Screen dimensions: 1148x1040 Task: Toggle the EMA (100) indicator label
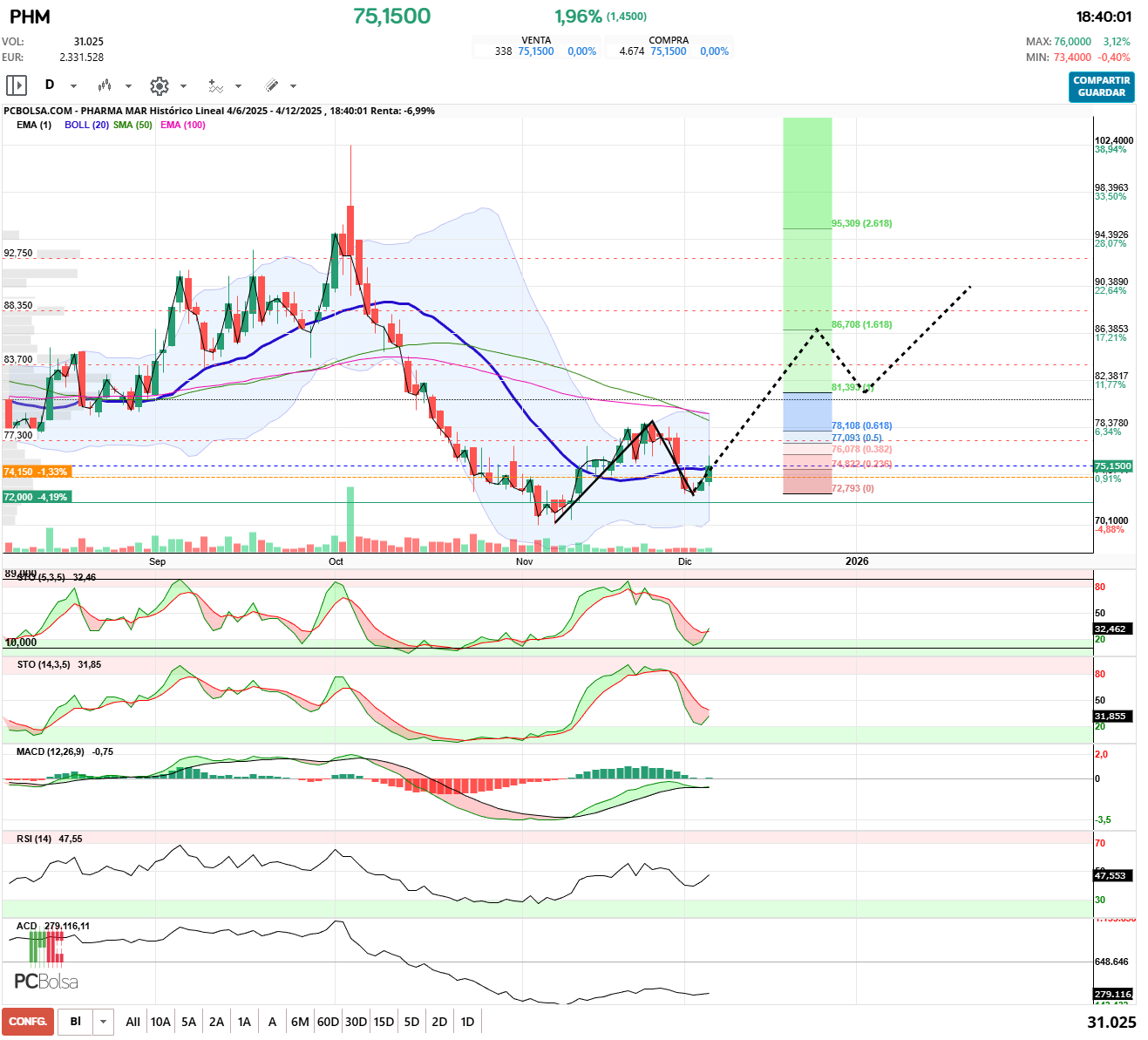[x=183, y=125]
